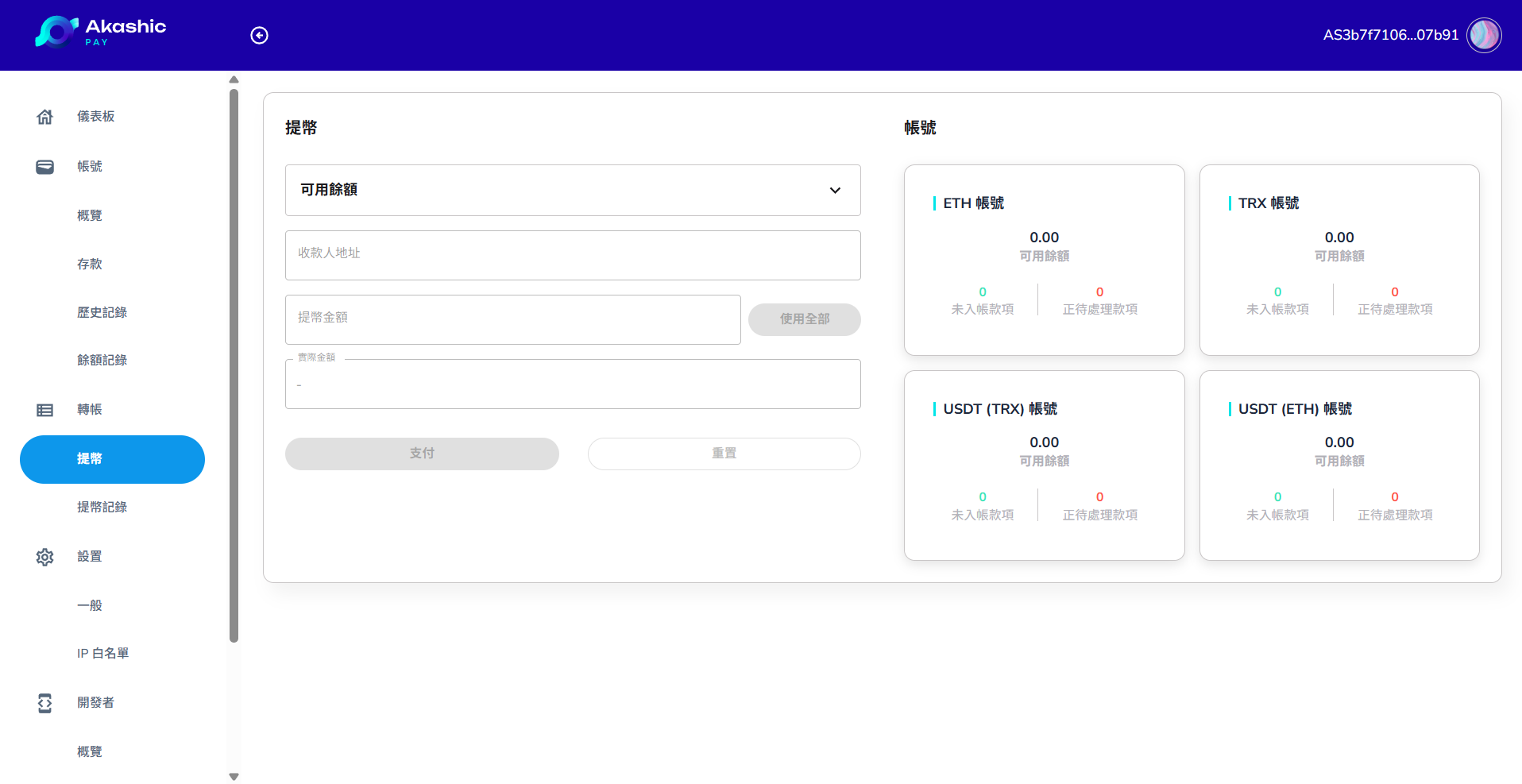Select the USDT (TRX) 帳號 card
Screen dimensions: 1522x784
coord(1044,465)
